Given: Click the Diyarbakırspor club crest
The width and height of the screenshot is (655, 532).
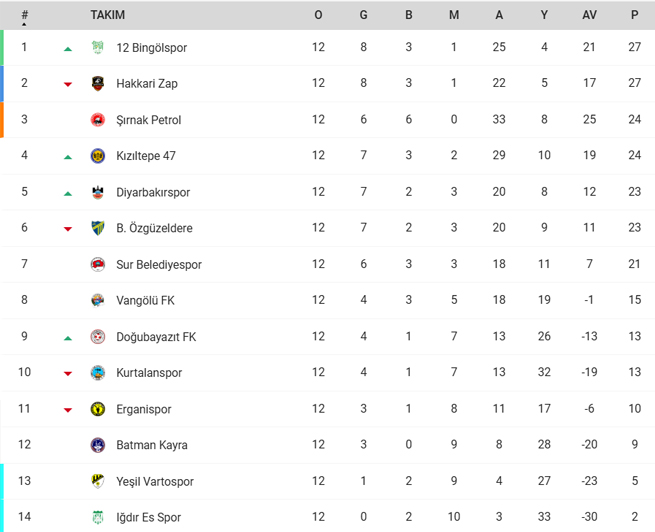Looking at the screenshot, I should point(98,192).
